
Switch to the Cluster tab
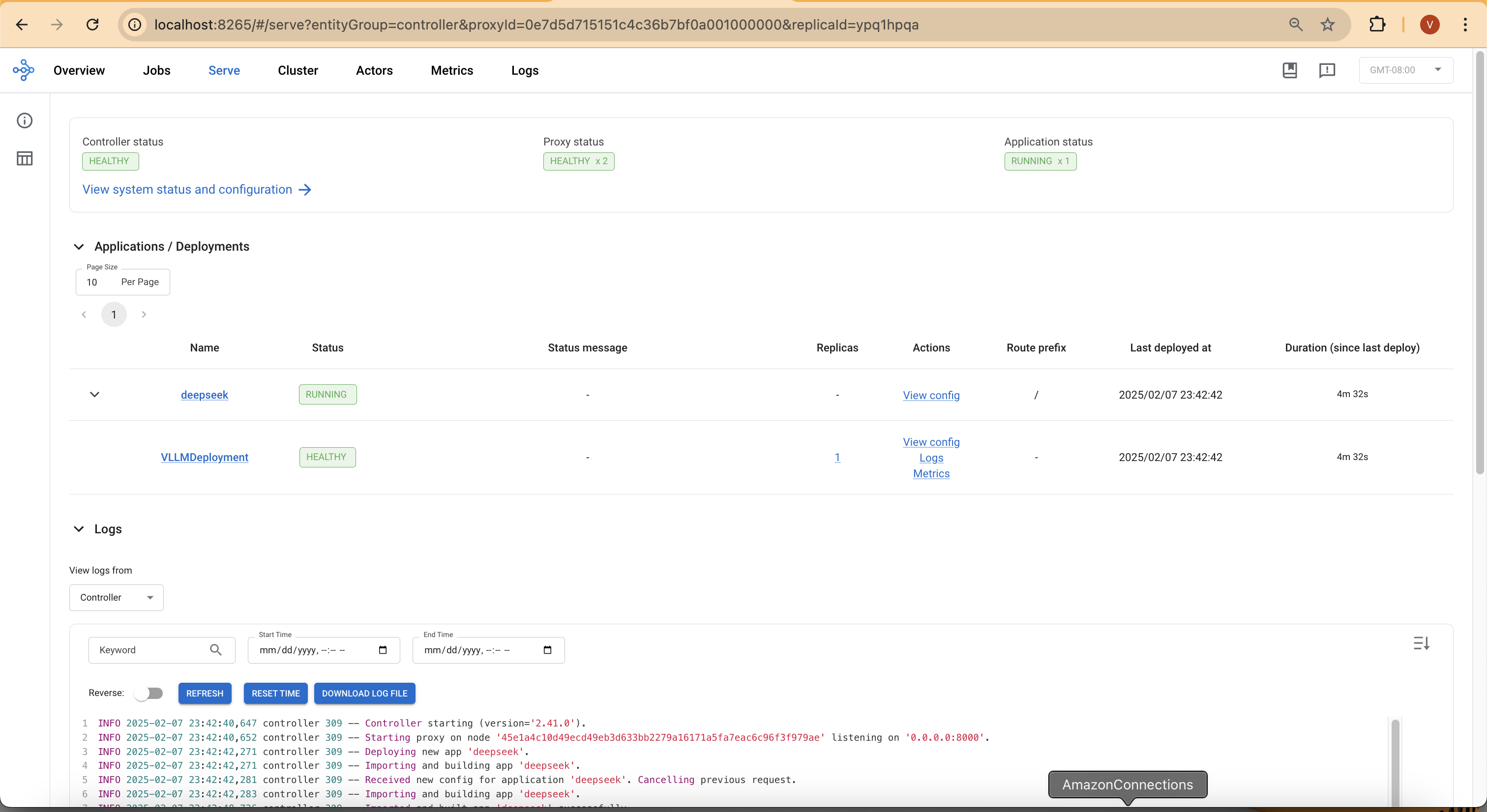point(297,70)
